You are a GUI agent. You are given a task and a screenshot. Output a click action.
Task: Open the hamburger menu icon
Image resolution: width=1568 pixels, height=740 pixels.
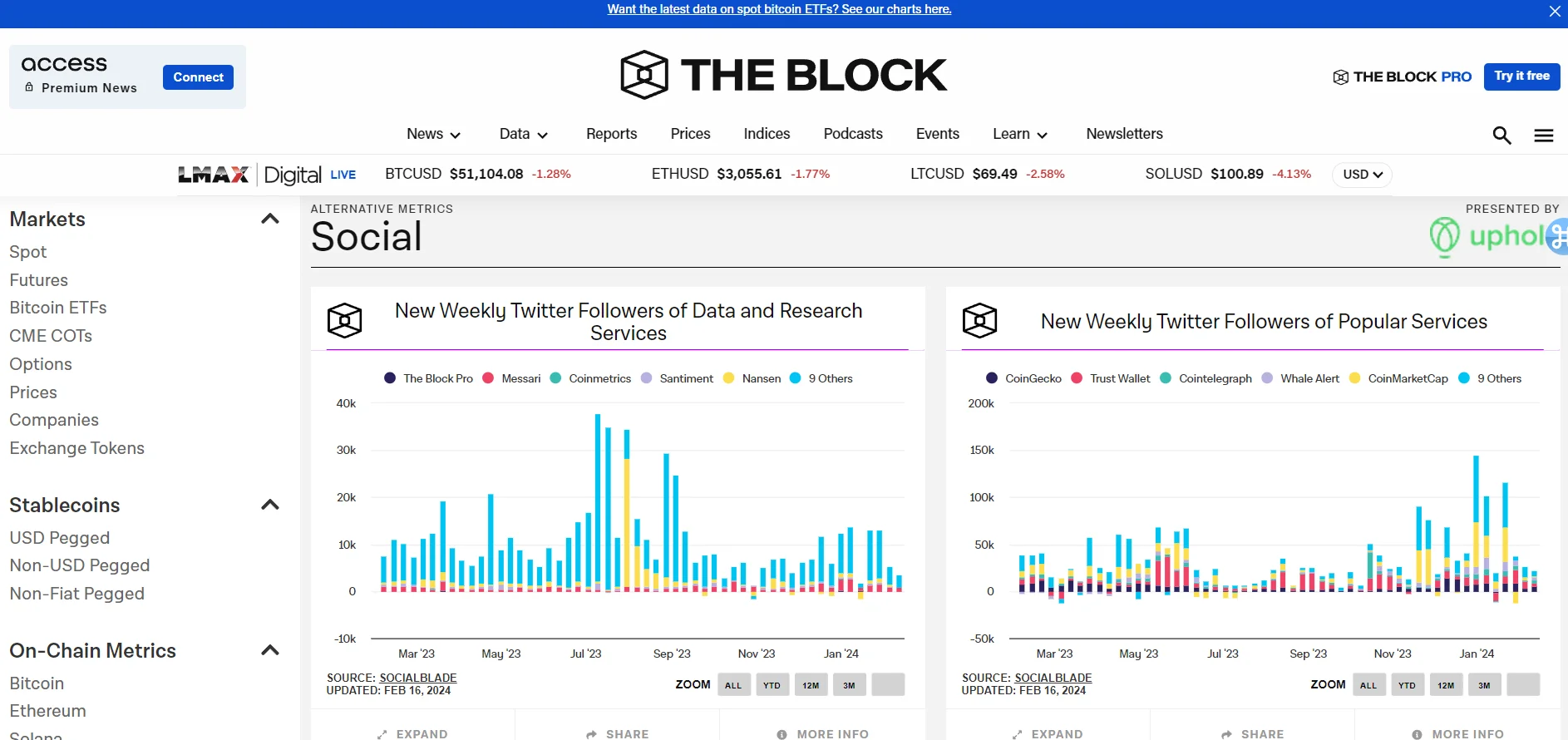click(1544, 136)
